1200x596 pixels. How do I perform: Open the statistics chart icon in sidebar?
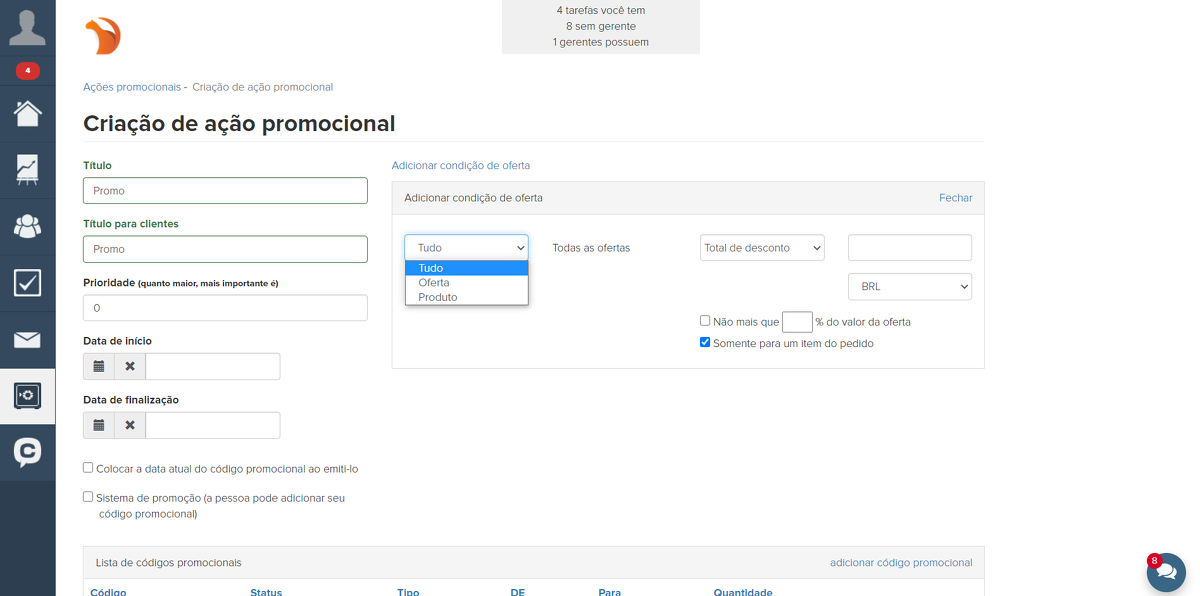click(x=27, y=169)
